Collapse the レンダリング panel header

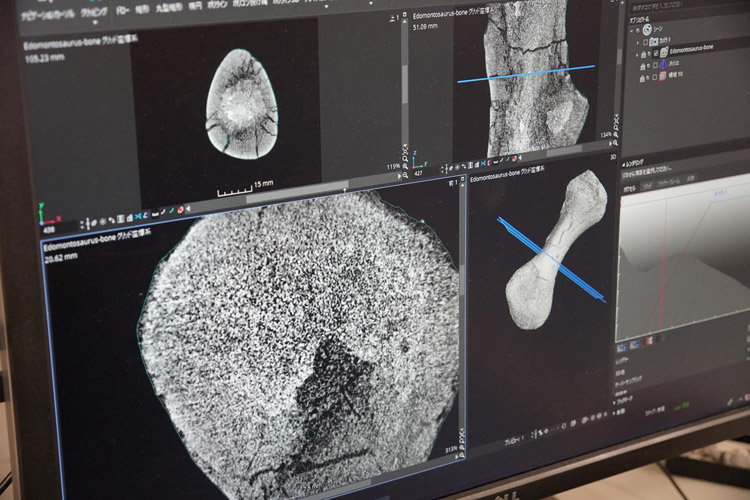coord(635,163)
